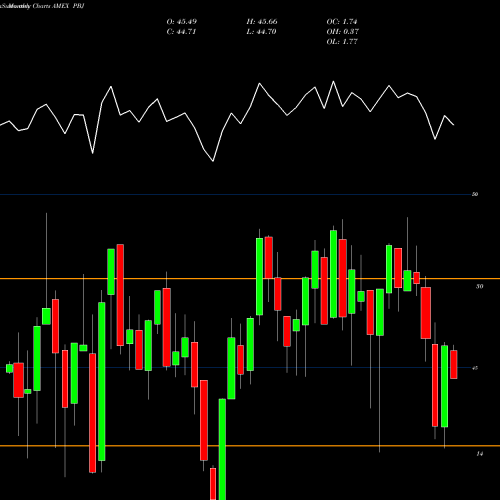
Task: Click the 'OL: 1.77' readout
Action: tap(342, 42)
